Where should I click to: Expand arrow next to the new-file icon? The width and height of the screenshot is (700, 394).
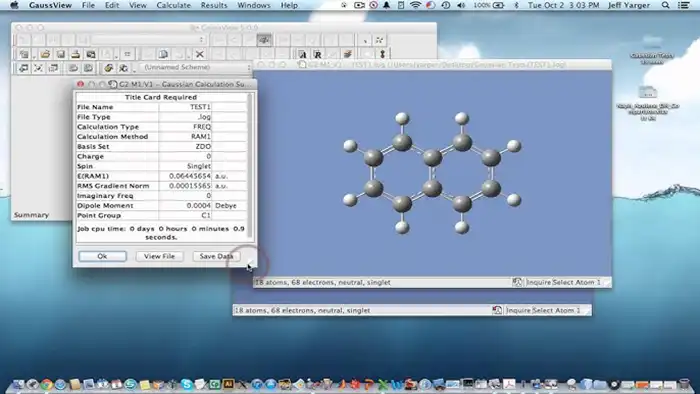34,57
